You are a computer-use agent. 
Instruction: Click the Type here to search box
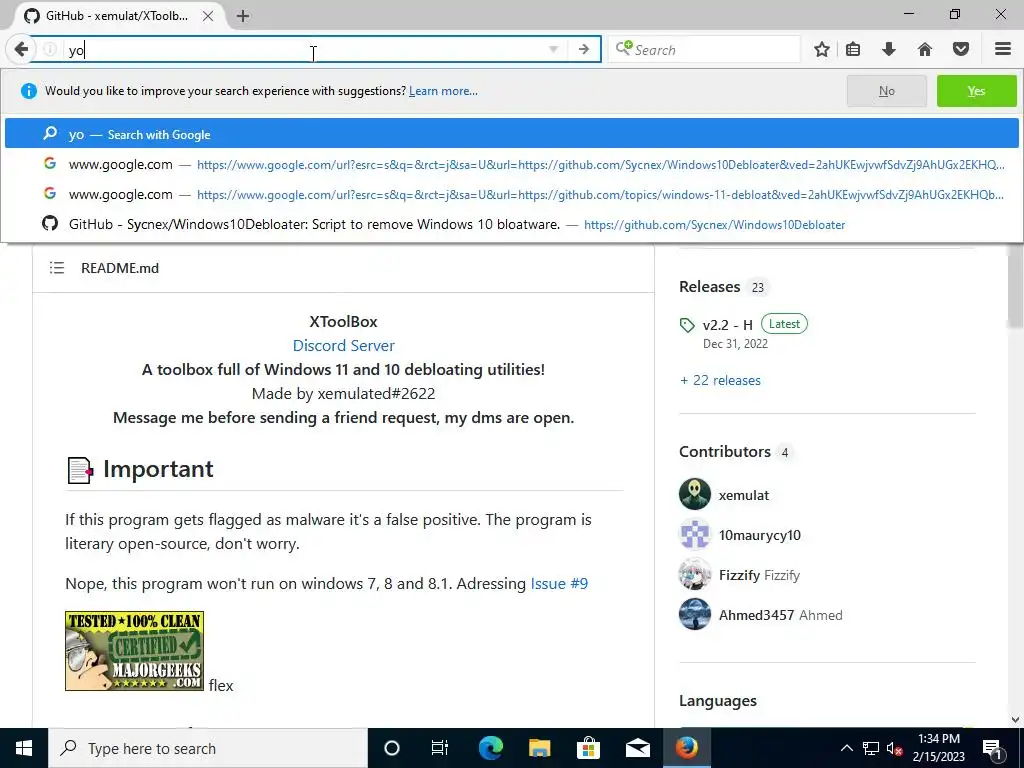(x=208, y=748)
